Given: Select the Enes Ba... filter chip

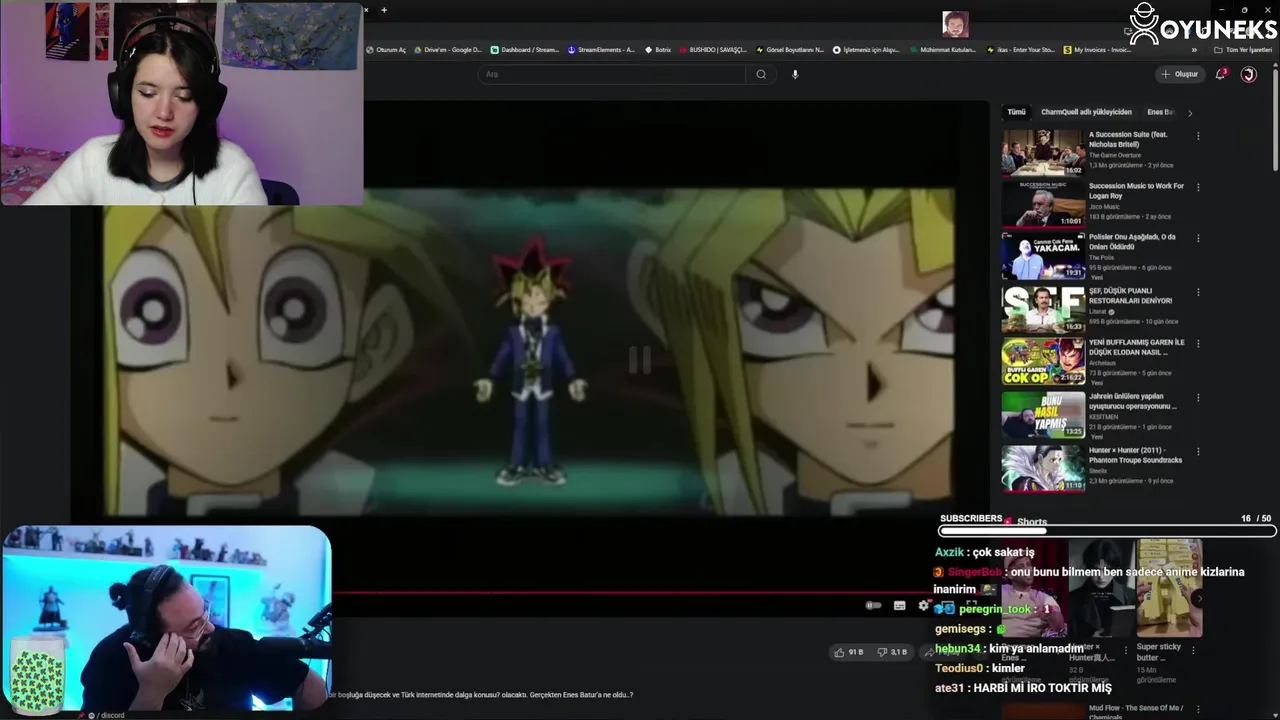Looking at the screenshot, I should 1161,112.
